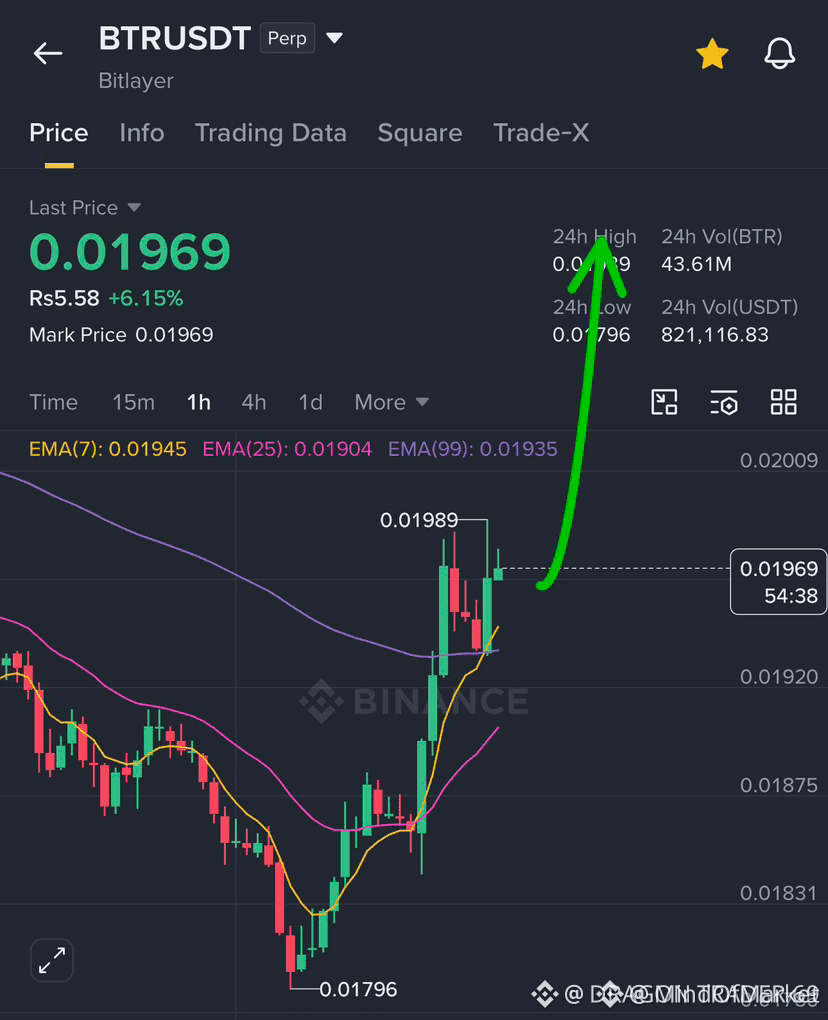Screen dimensions: 828x1020
Task: Tap the Mark Price 0.01969 text
Action: pyautogui.click(x=121, y=334)
